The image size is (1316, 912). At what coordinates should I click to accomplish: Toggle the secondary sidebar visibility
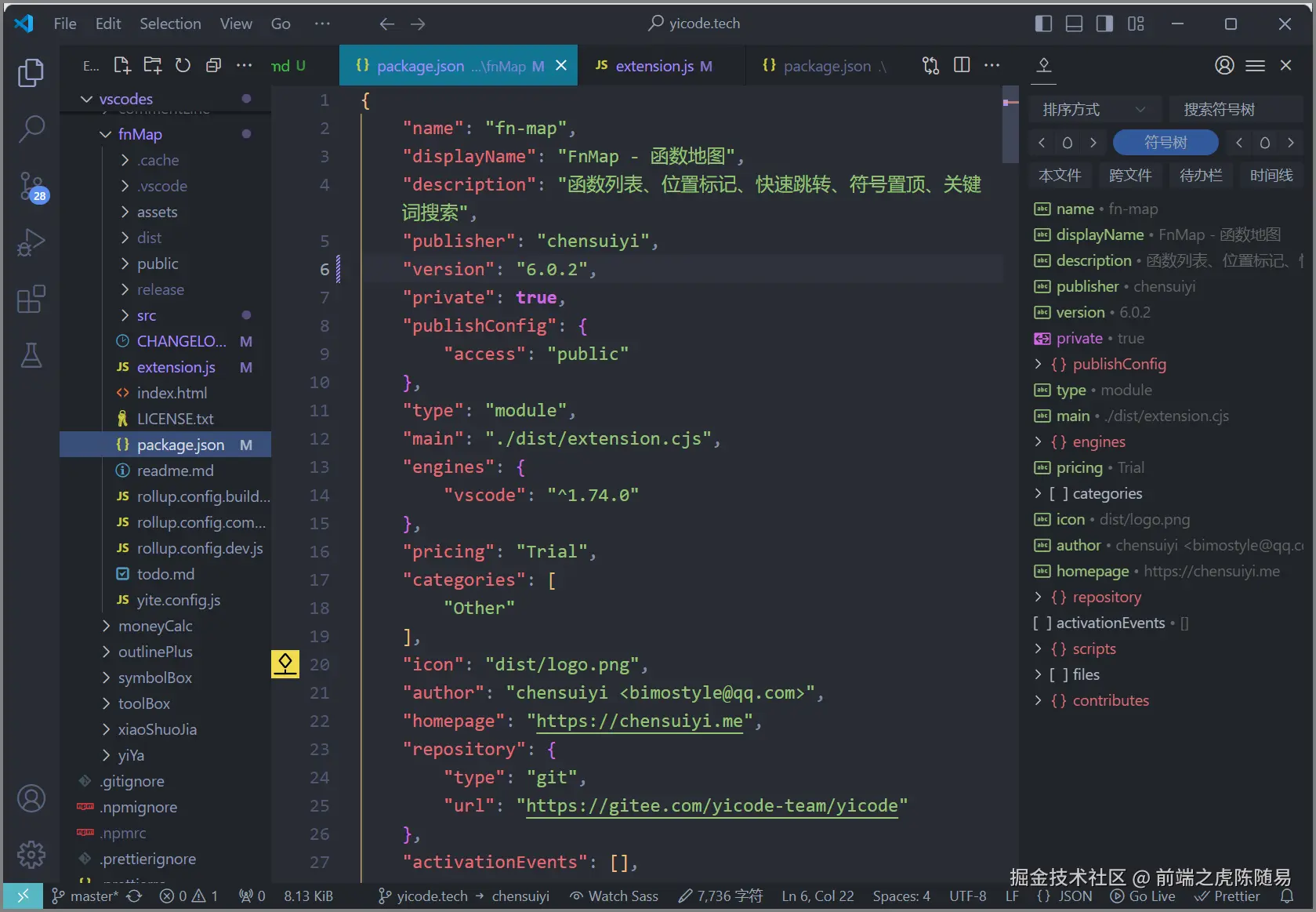pos(1104,24)
